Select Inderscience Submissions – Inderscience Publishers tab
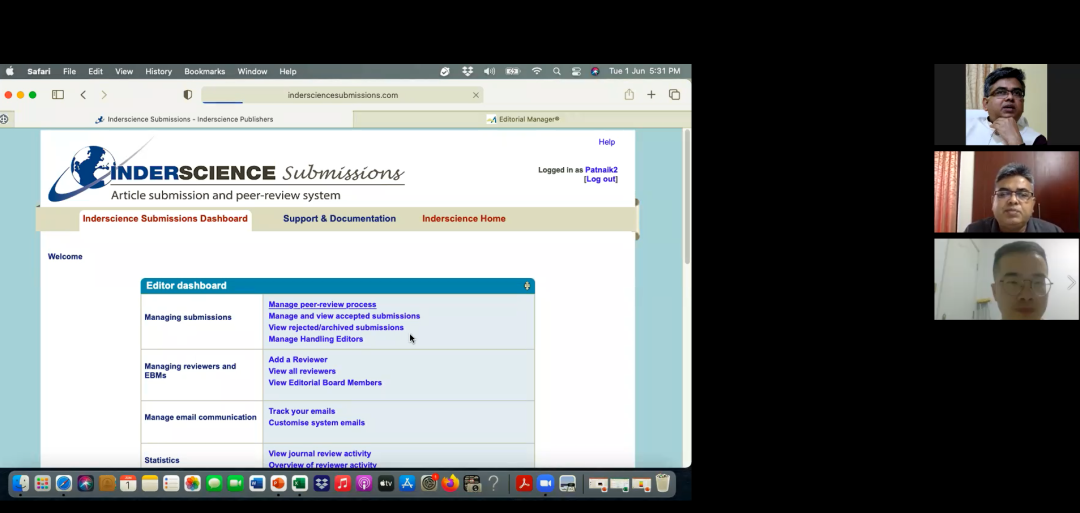The image size is (1080, 513). pos(183,119)
